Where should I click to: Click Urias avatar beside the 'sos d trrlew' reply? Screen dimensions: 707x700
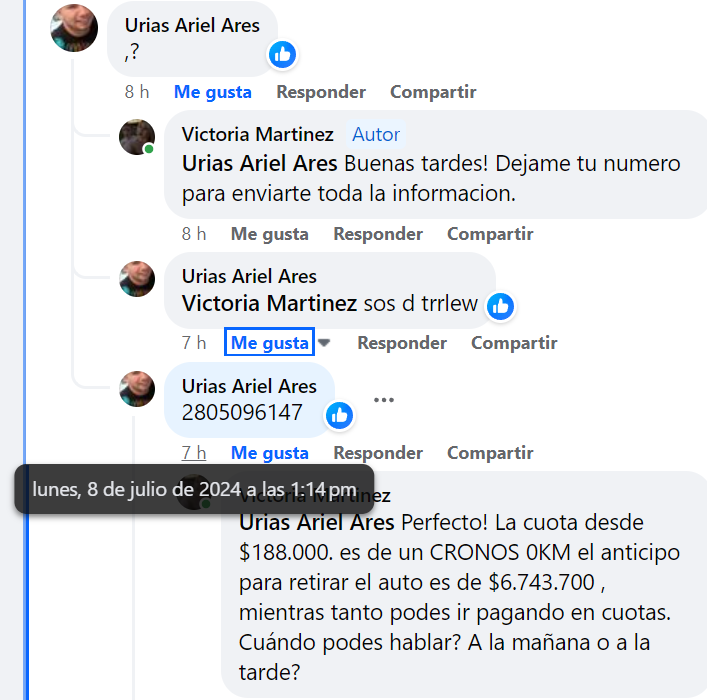pyautogui.click(x=137, y=279)
